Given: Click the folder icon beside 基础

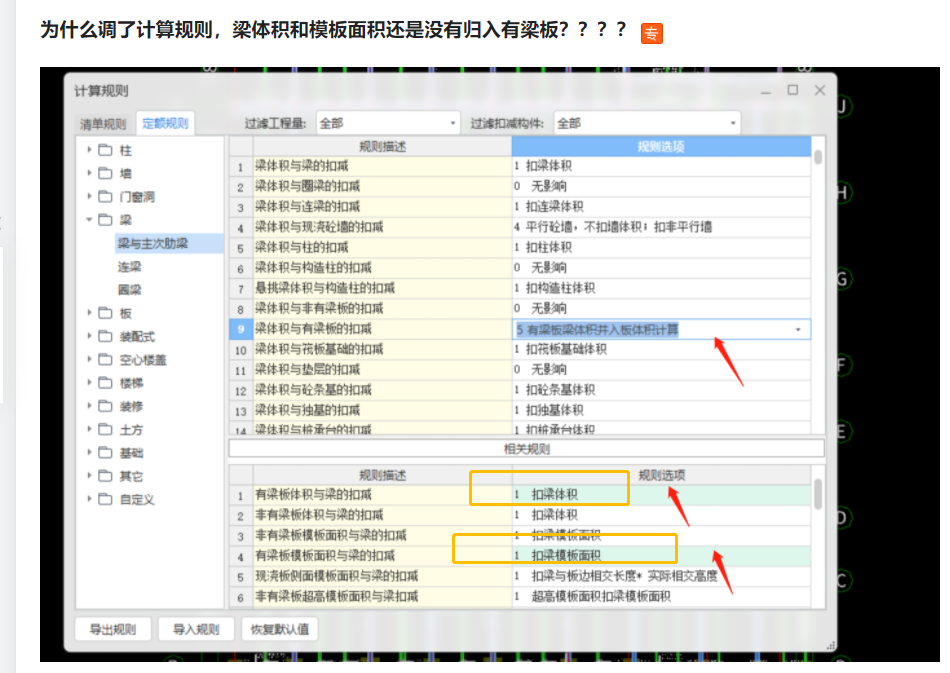Looking at the screenshot, I should coord(105,453).
